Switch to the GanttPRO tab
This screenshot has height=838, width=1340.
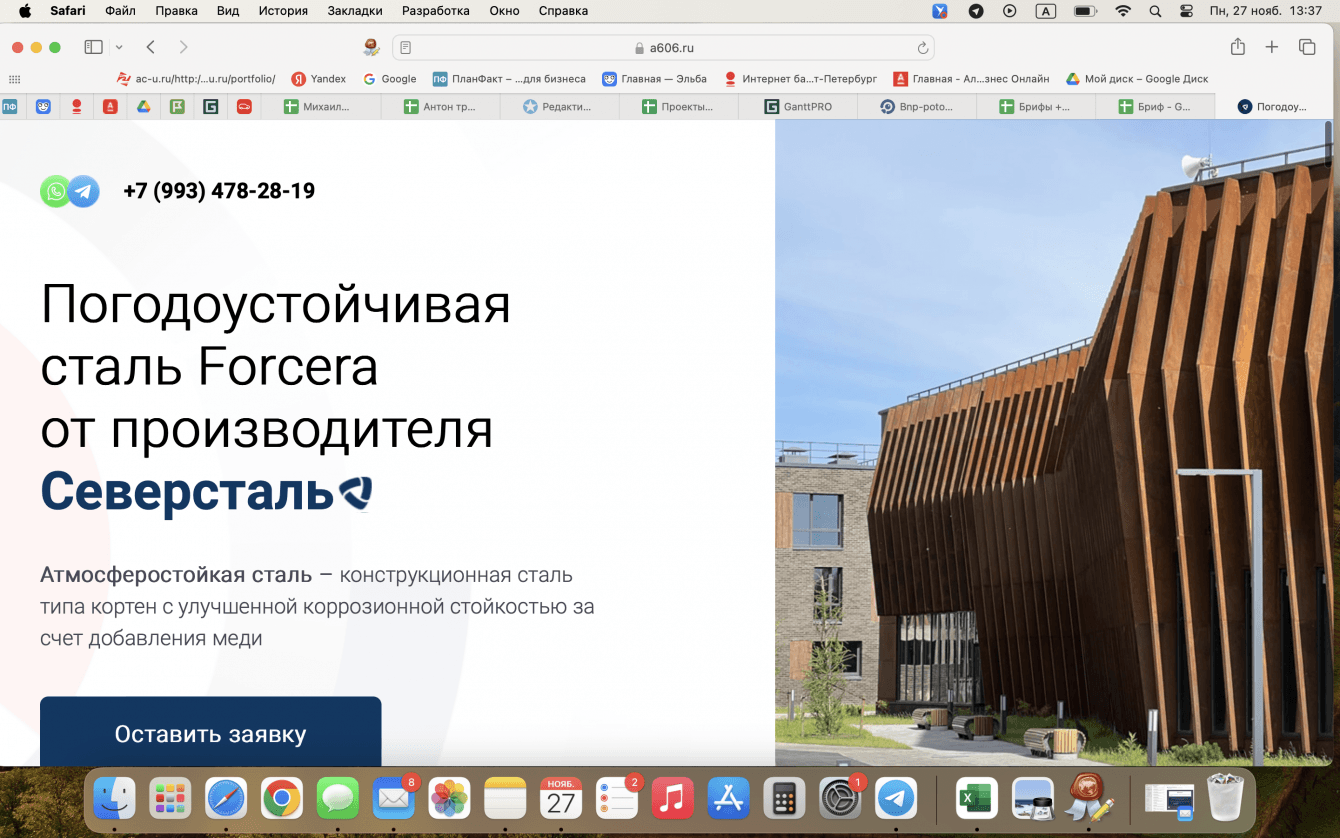[x=797, y=107]
